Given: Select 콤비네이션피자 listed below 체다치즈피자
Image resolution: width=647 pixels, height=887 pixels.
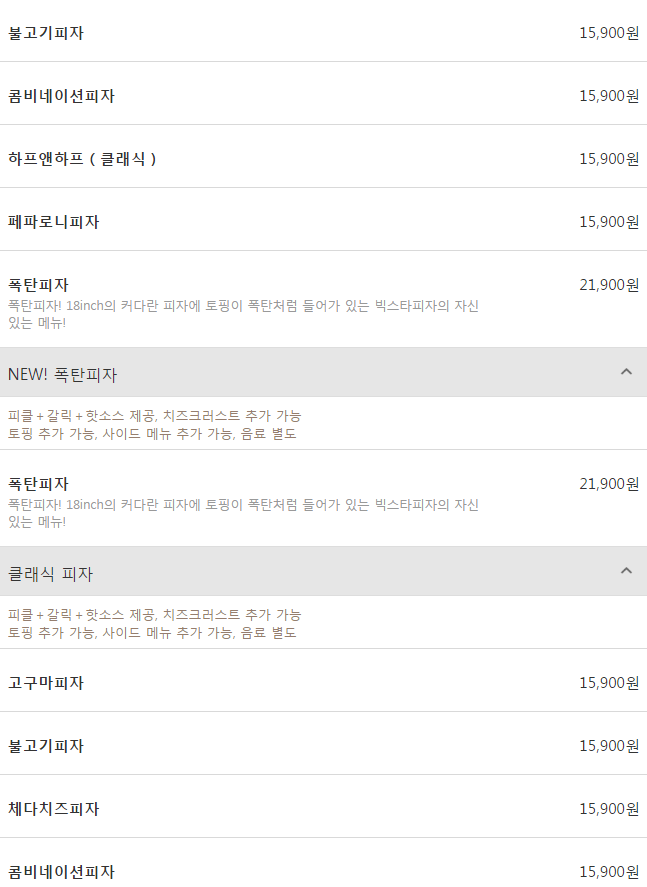Looking at the screenshot, I should point(61,872).
